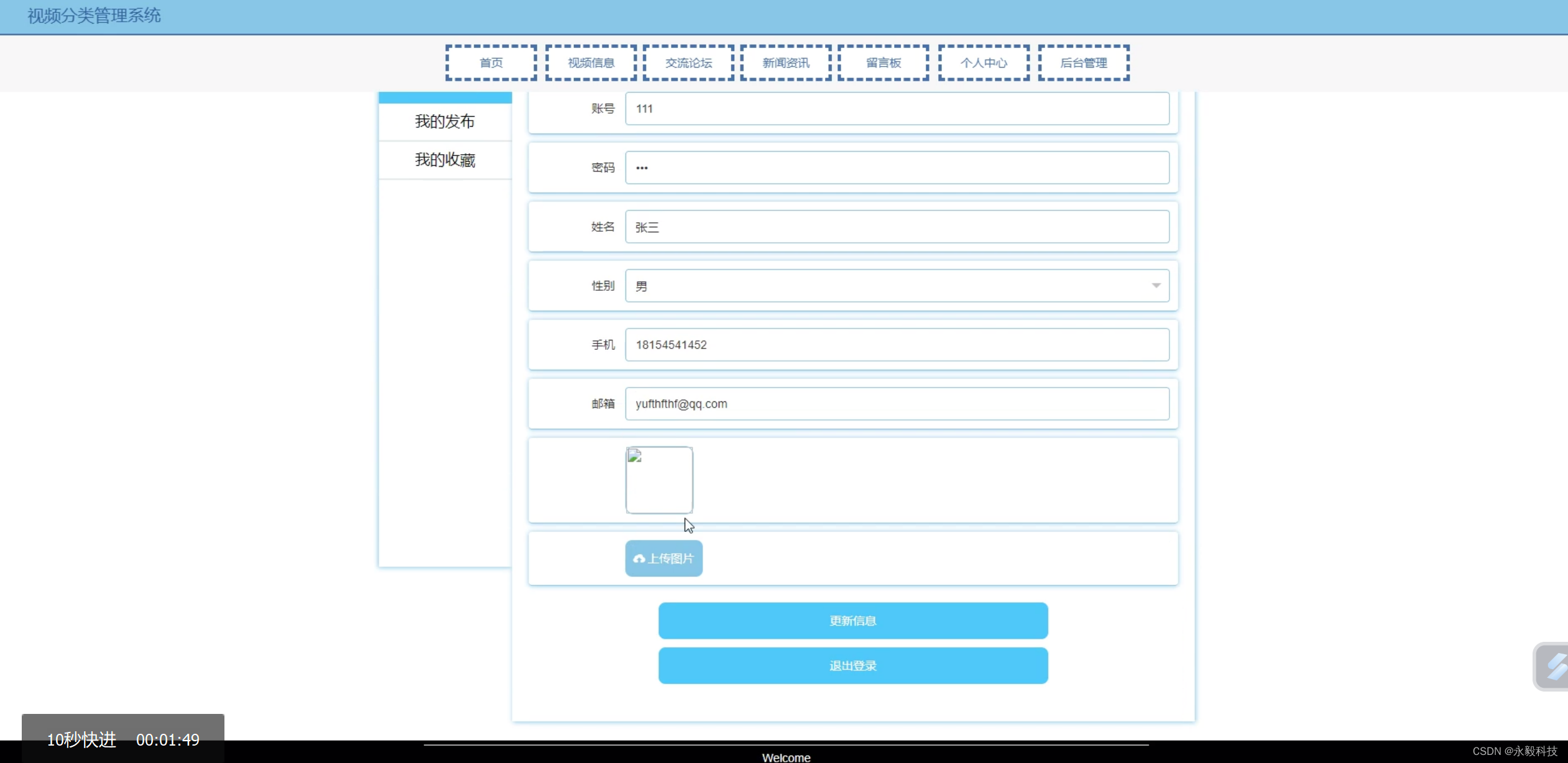Image resolution: width=1568 pixels, height=763 pixels.
Task: Click the 邮箱 email input field
Action: pyautogui.click(x=897, y=404)
